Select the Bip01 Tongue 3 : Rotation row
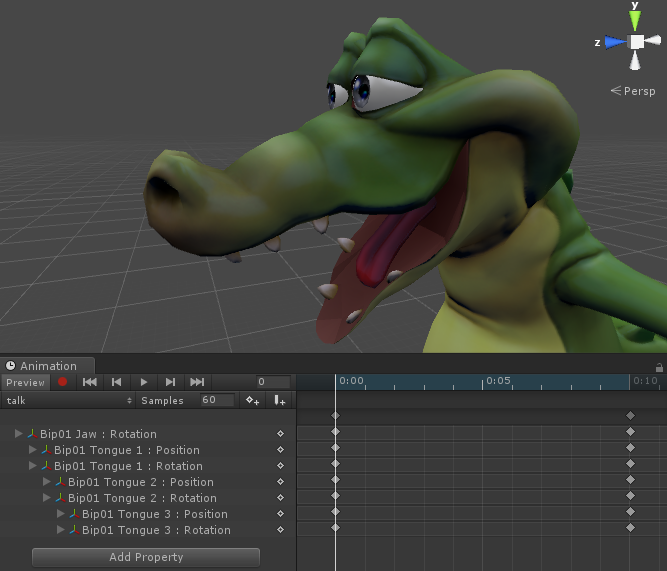 [x=148, y=530]
